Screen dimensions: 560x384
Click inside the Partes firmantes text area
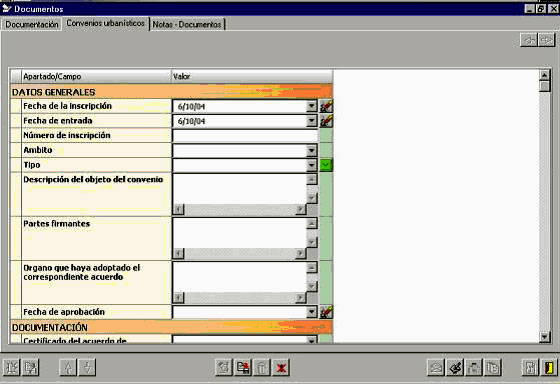(x=239, y=233)
